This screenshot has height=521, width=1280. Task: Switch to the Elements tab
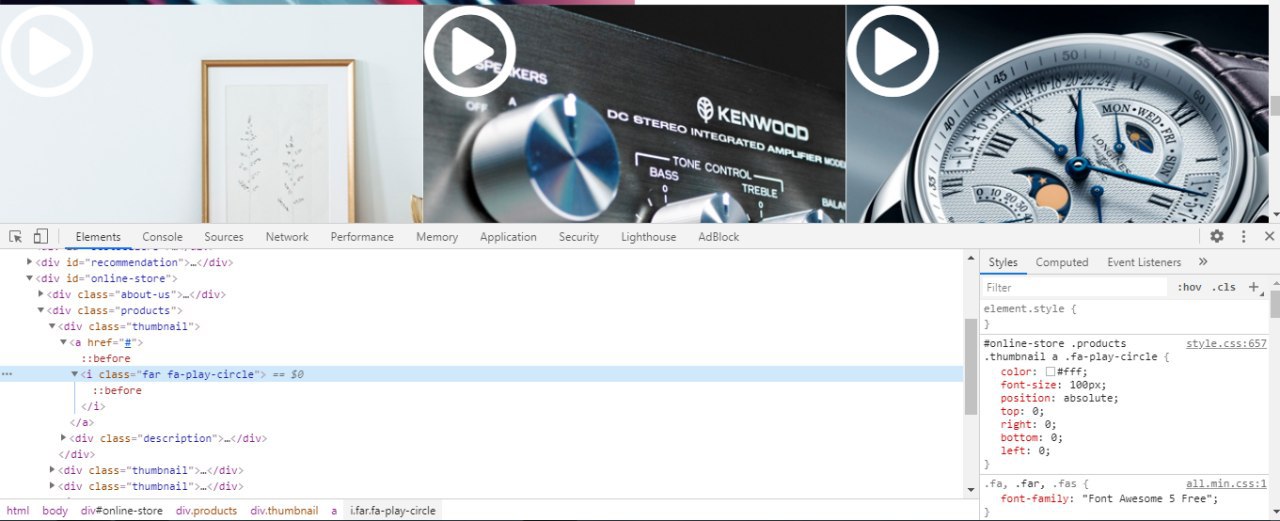[98, 237]
